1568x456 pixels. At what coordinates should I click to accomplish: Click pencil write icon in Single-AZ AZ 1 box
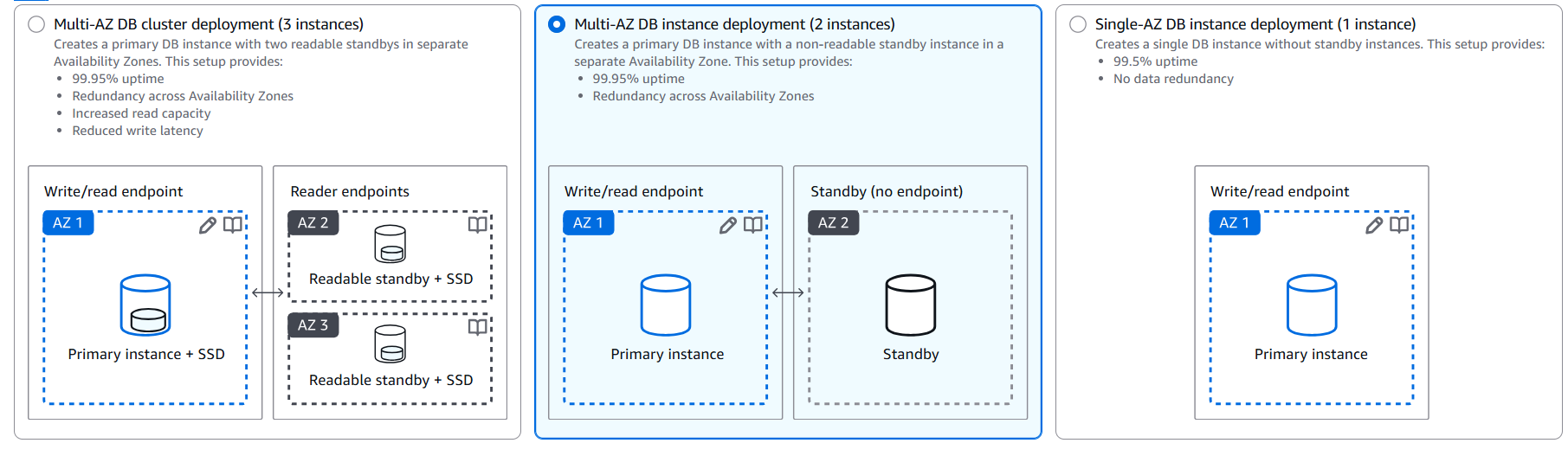click(x=1374, y=225)
